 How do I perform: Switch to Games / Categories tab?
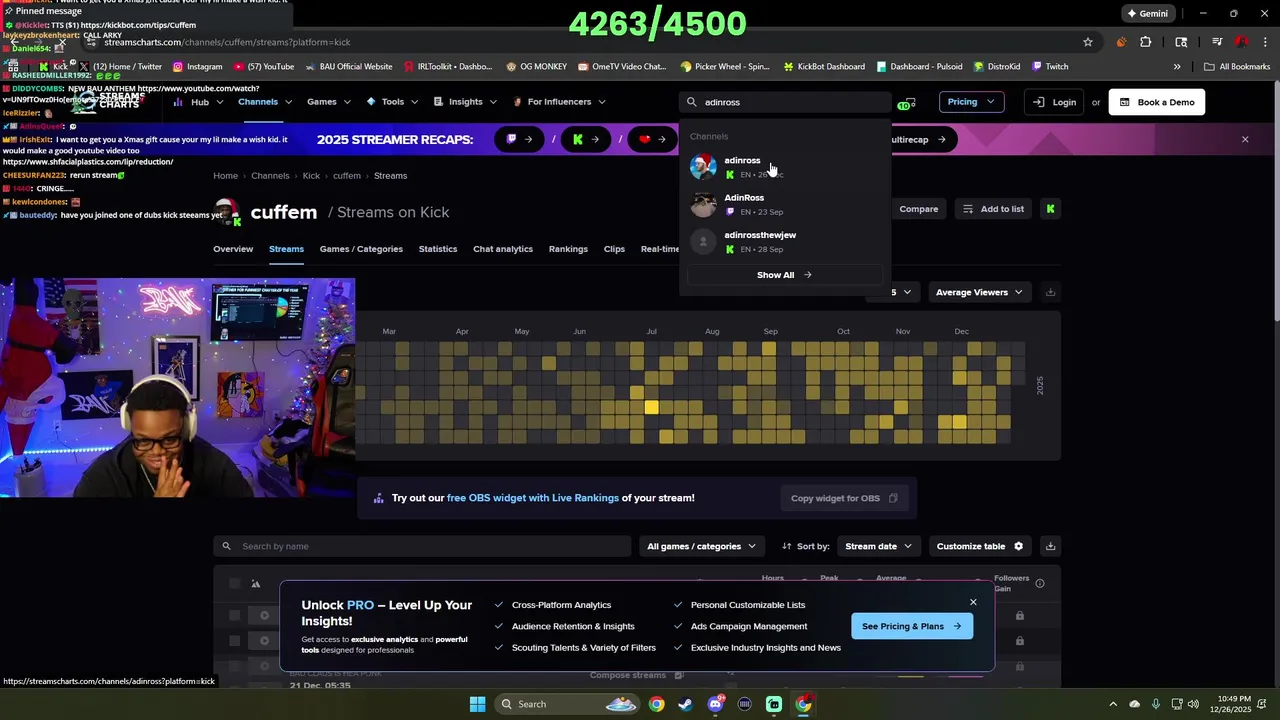[x=361, y=249]
